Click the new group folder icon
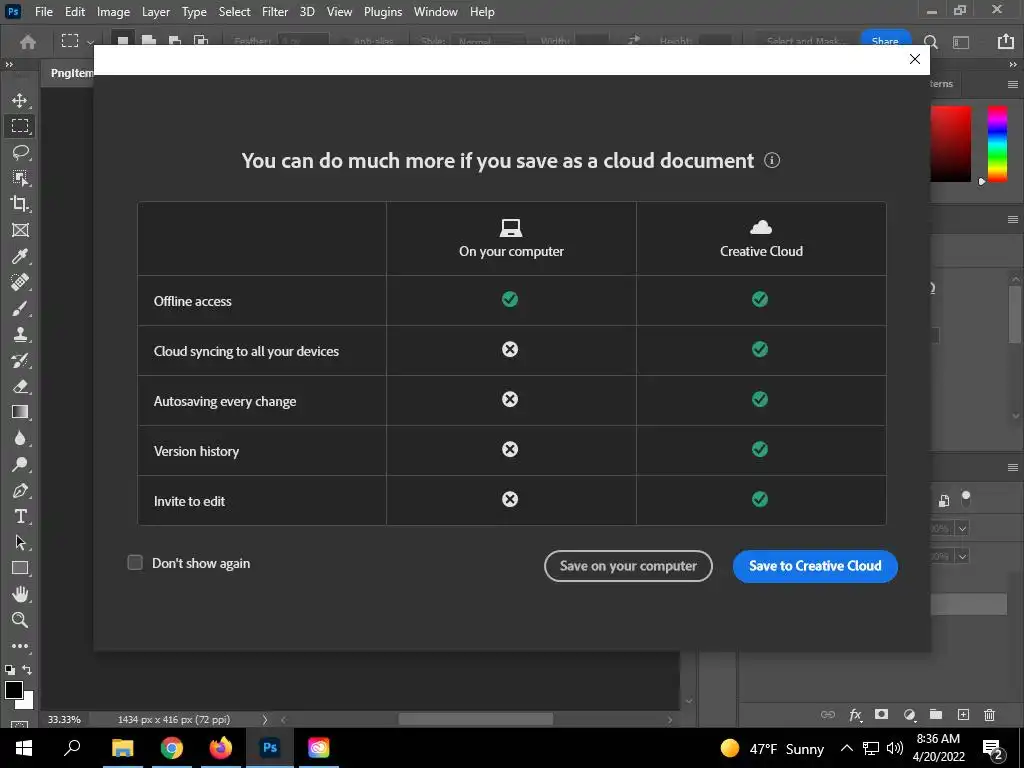The height and width of the screenshot is (768, 1024). [936, 714]
